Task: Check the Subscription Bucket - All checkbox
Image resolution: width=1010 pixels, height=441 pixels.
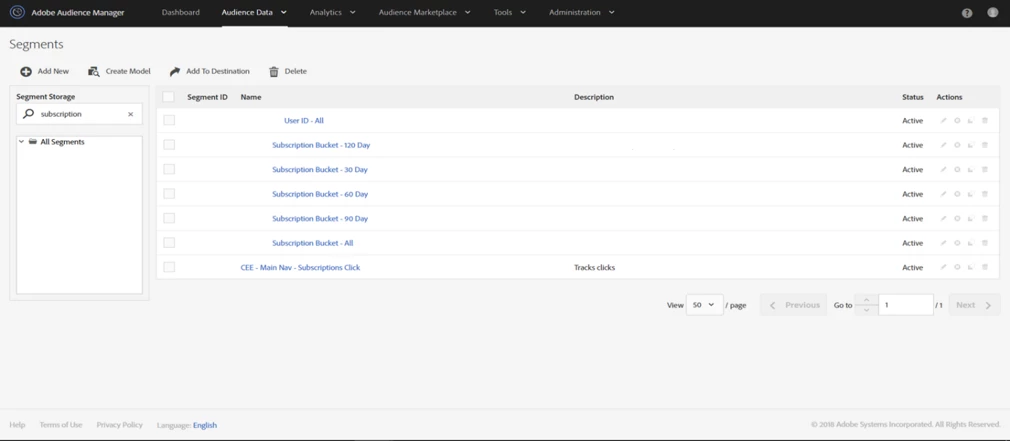Action: [169, 243]
